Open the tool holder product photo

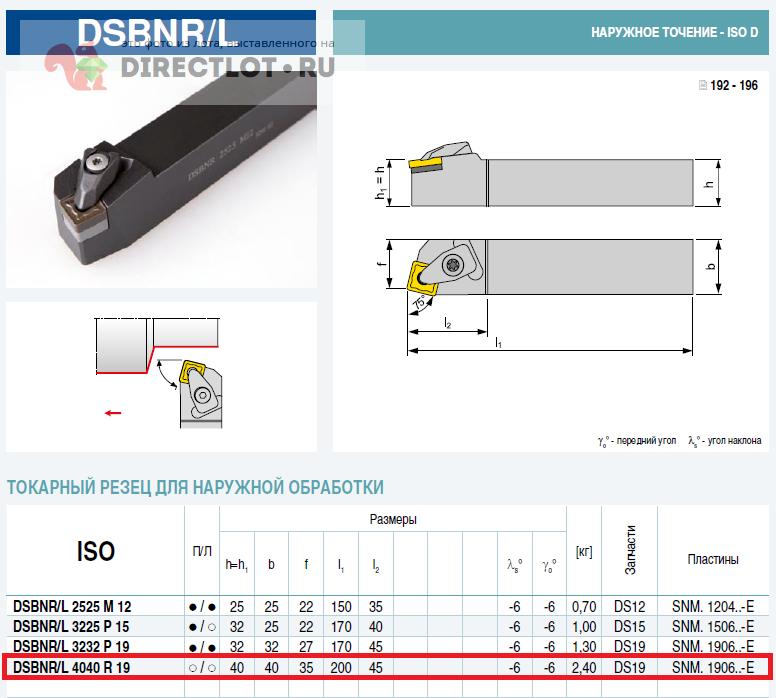tap(160, 175)
